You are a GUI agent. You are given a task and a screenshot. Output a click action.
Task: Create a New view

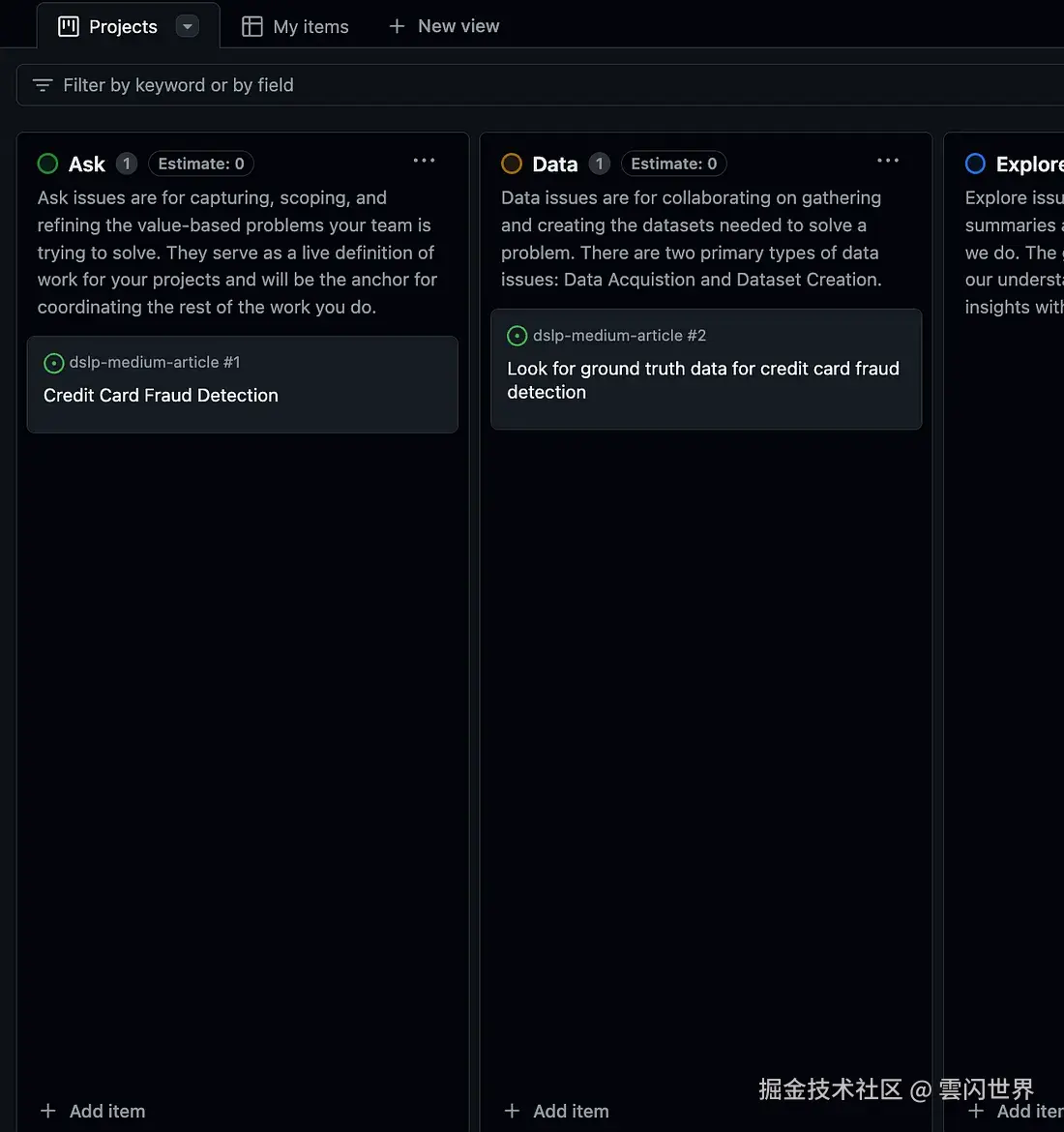[445, 26]
